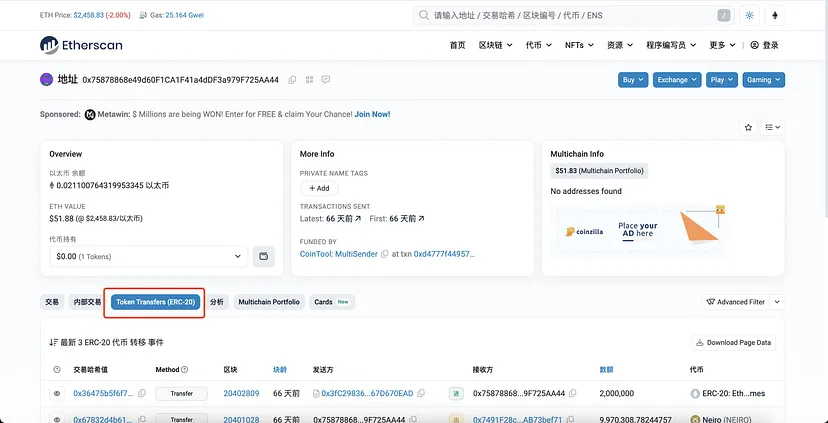Click the address purple blockie avatar

tap(46, 80)
